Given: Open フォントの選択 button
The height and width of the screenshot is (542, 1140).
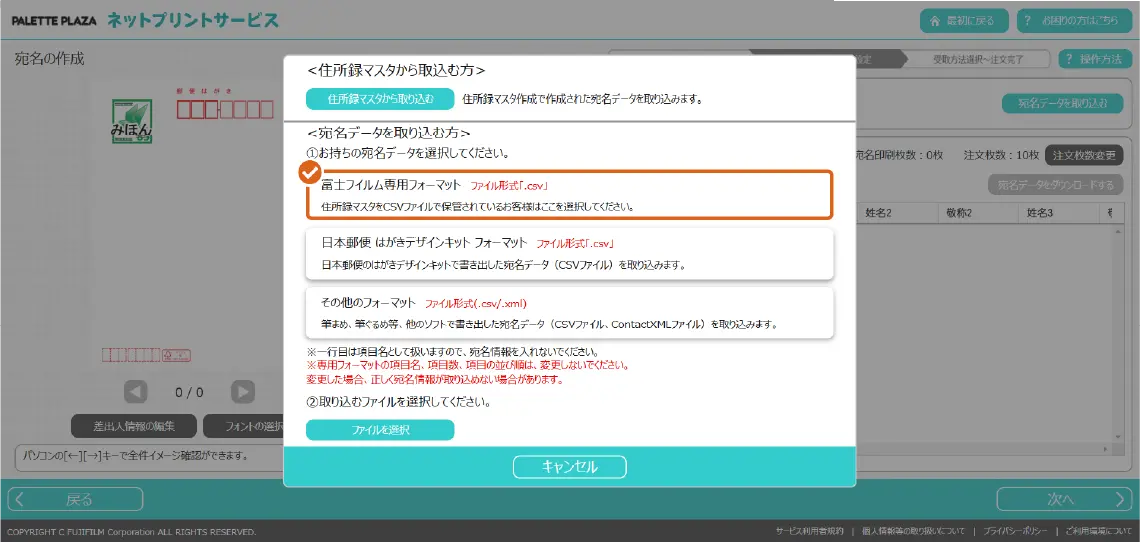Looking at the screenshot, I should point(244,426).
